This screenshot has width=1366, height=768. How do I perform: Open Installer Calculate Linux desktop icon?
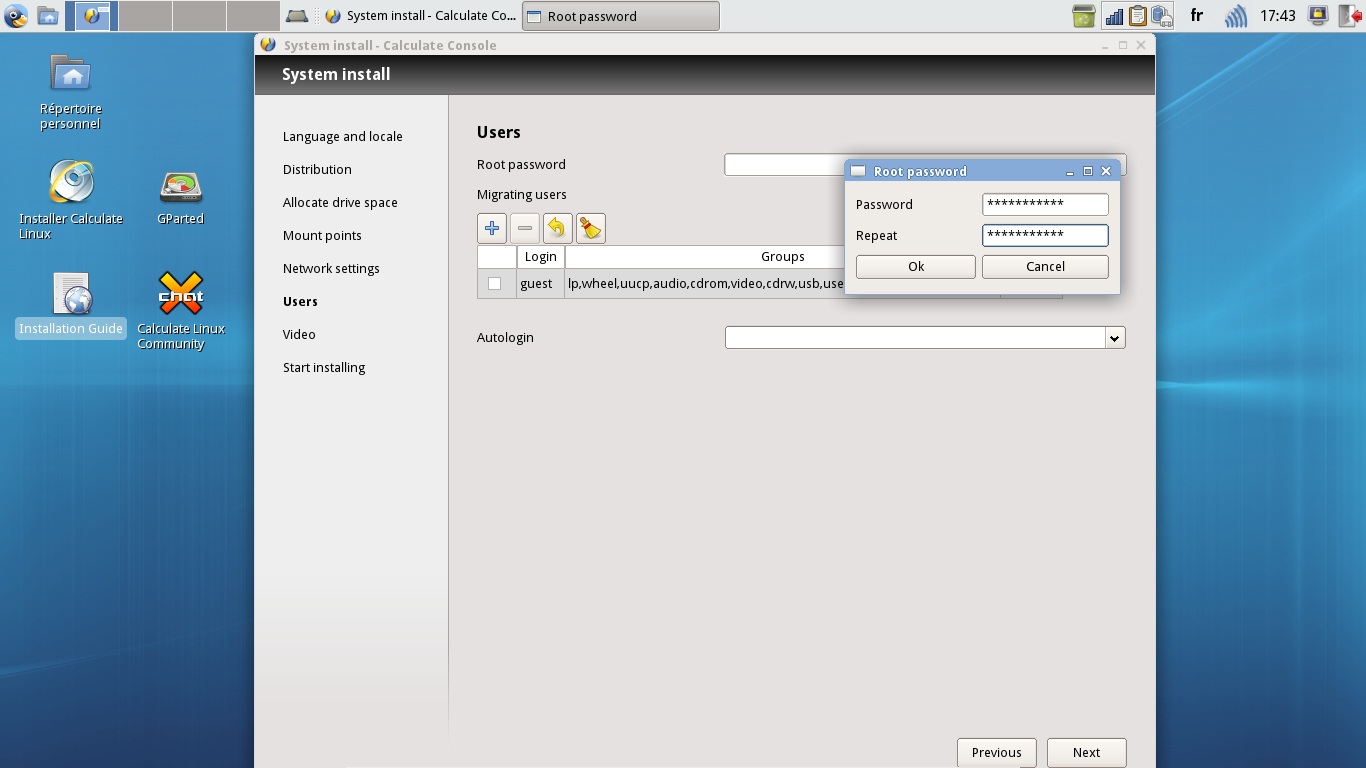71,200
